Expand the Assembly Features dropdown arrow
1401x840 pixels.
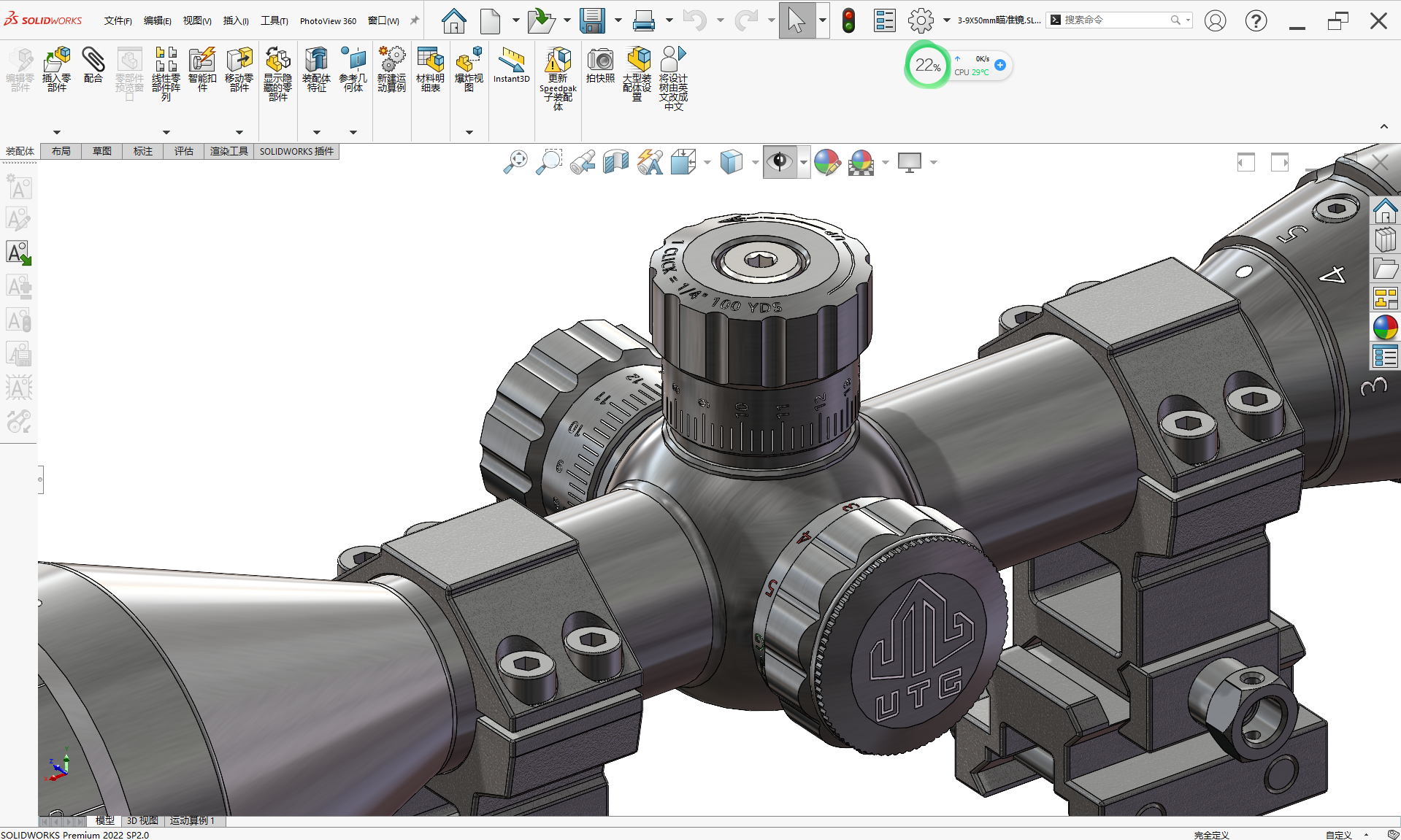[x=316, y=132]
